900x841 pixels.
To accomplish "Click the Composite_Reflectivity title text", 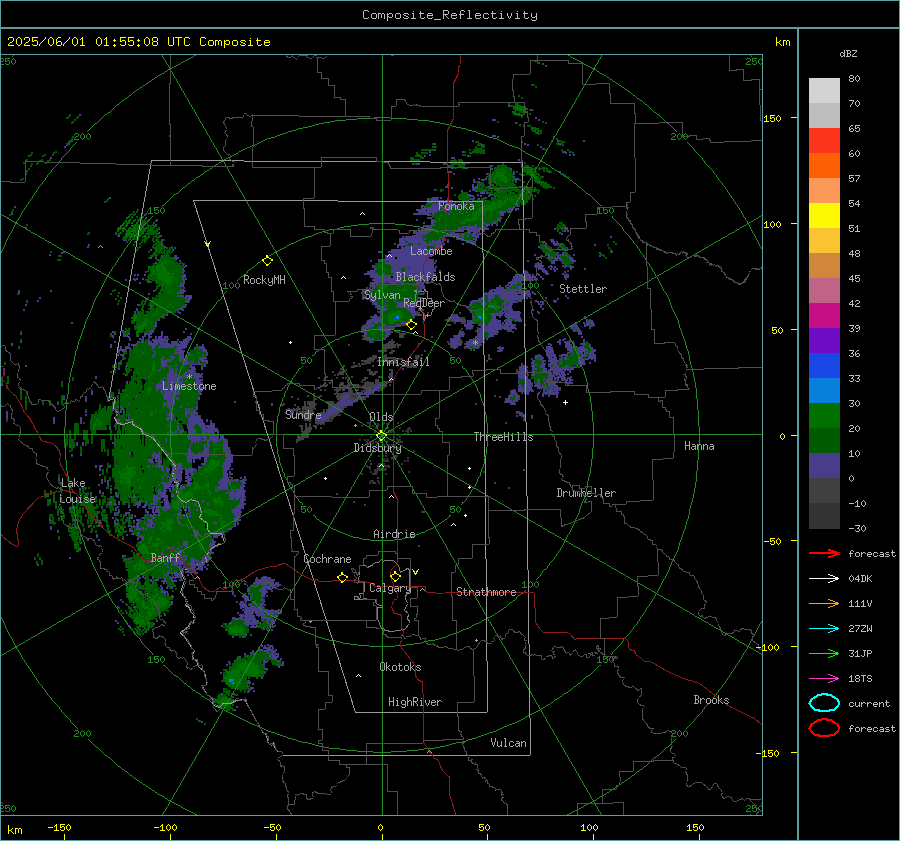I will pyautogui.click(x=449, y=15).
